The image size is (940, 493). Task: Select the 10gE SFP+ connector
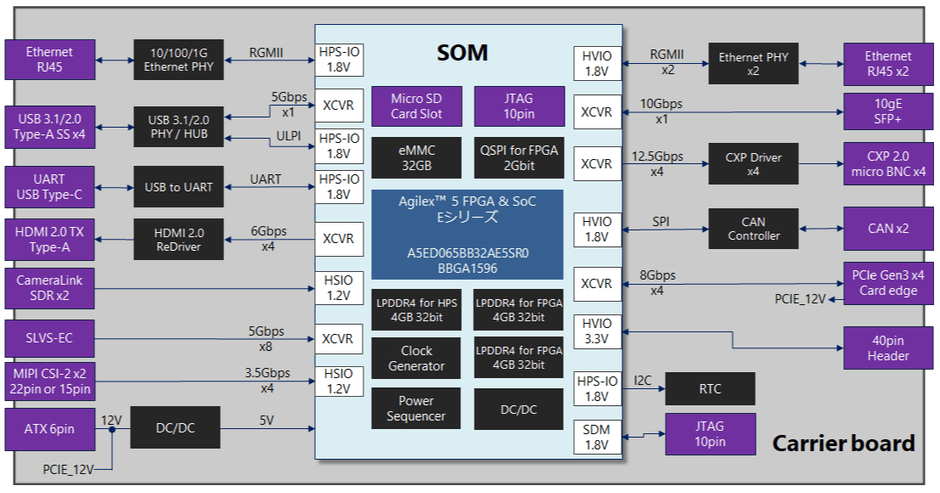click(x=888, y=112)
